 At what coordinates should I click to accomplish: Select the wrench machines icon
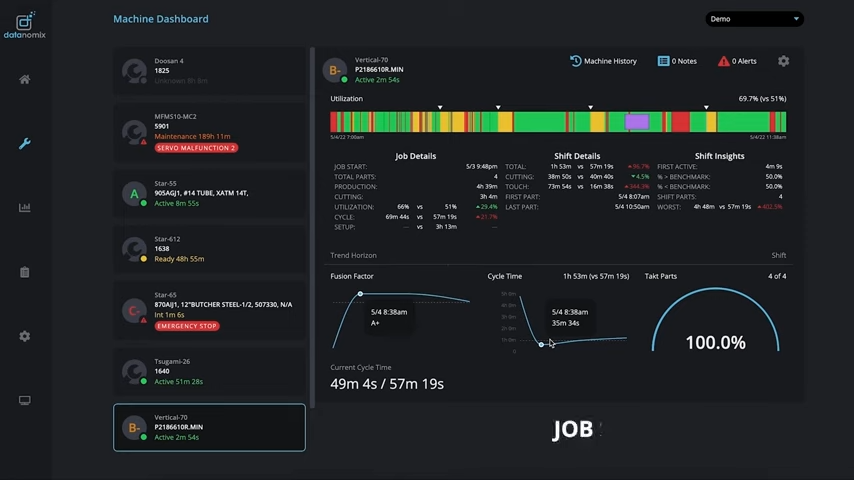(25, 144)
